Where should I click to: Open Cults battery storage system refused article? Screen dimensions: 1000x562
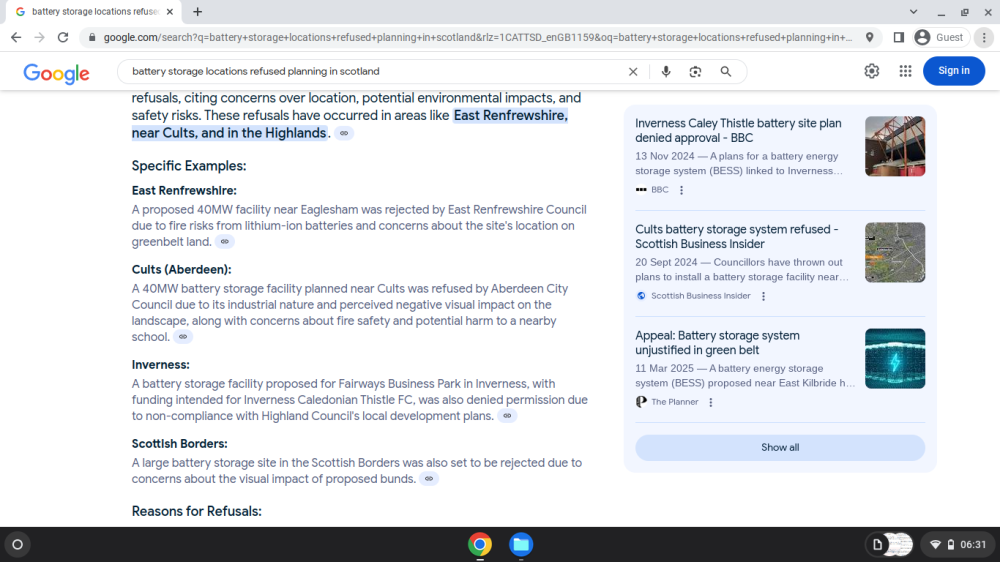pos(737,237)
